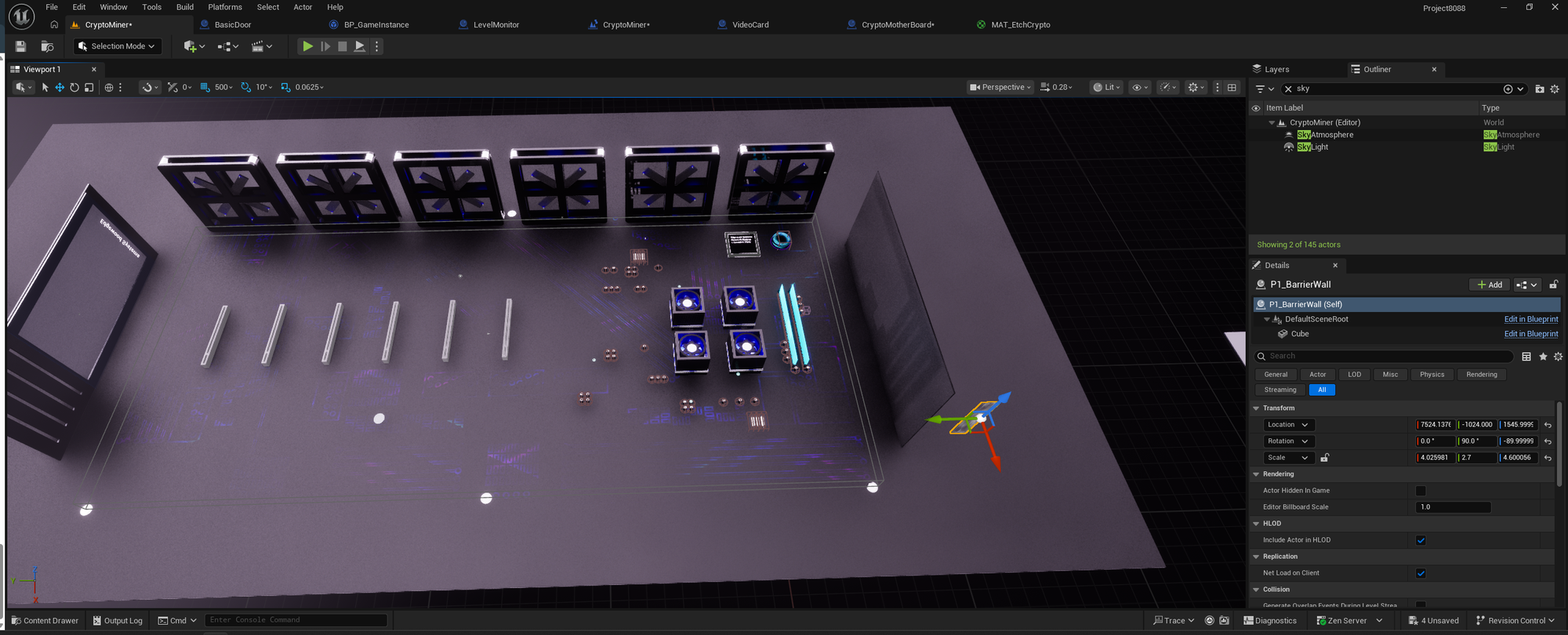This screenshot has height=635, width=1568.
Task: Activate the Scale tool in viewport
Action: pos(89,87)
